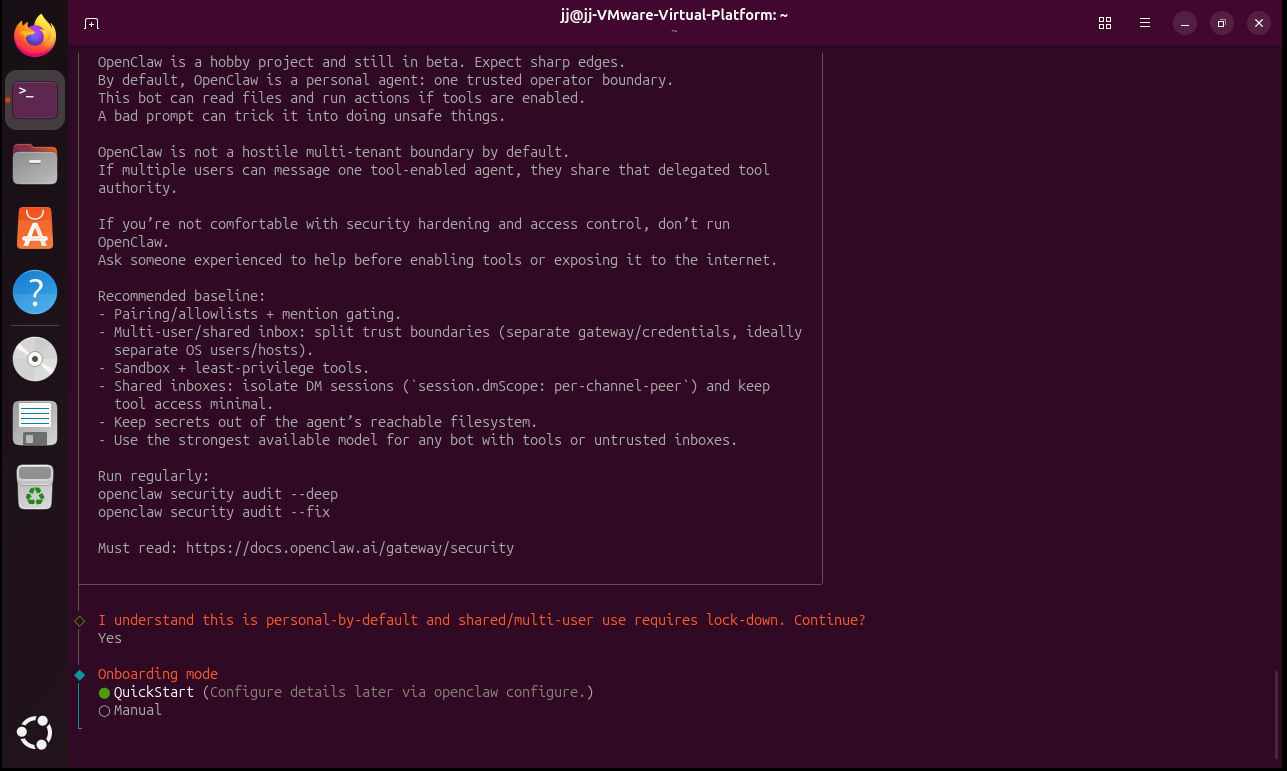Click the Show Apps Ubuntu button
Viewport: 1287px width, 771px height.
[x=35, y=733]
